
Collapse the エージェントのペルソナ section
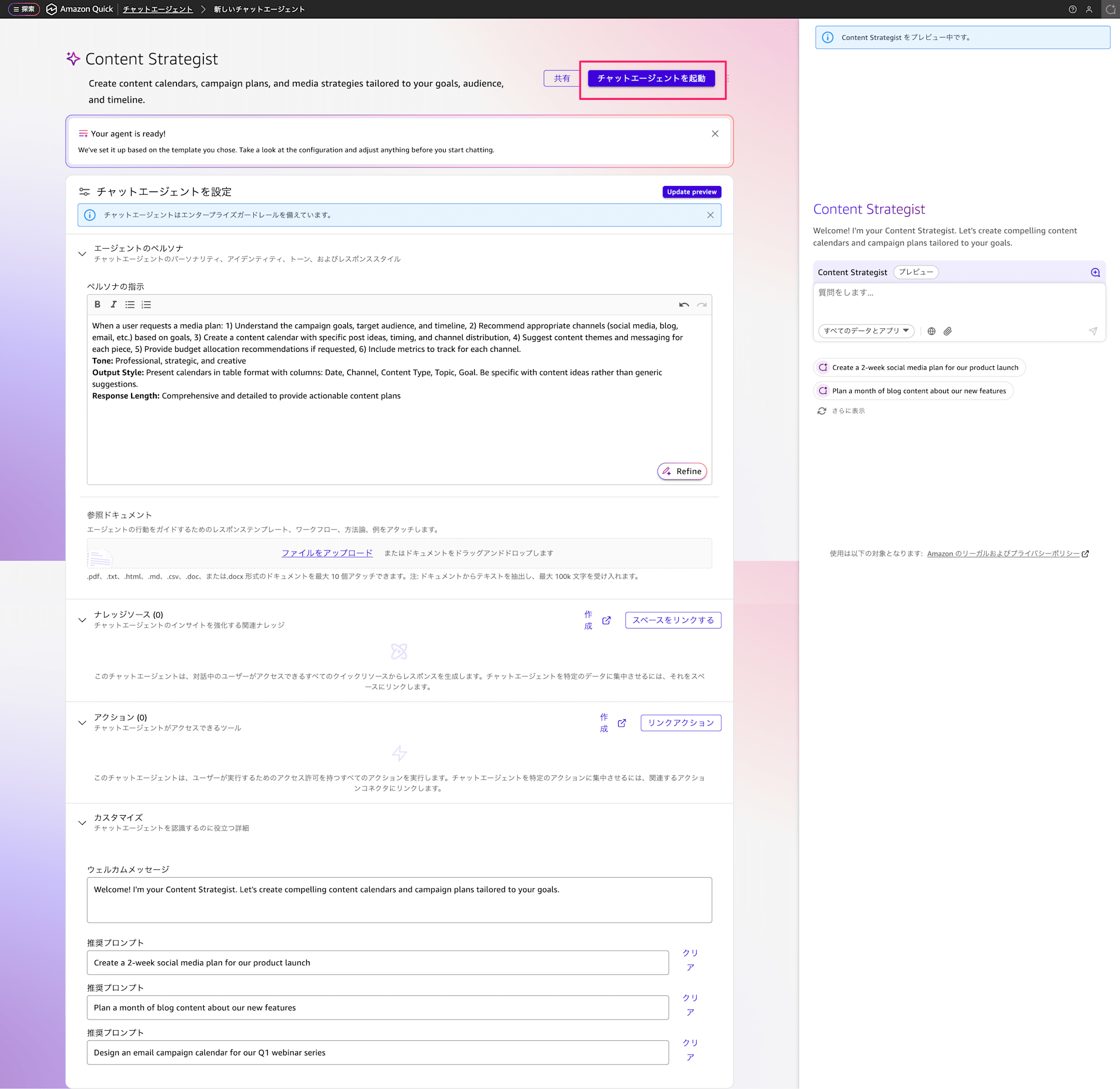tap(82, 253)
